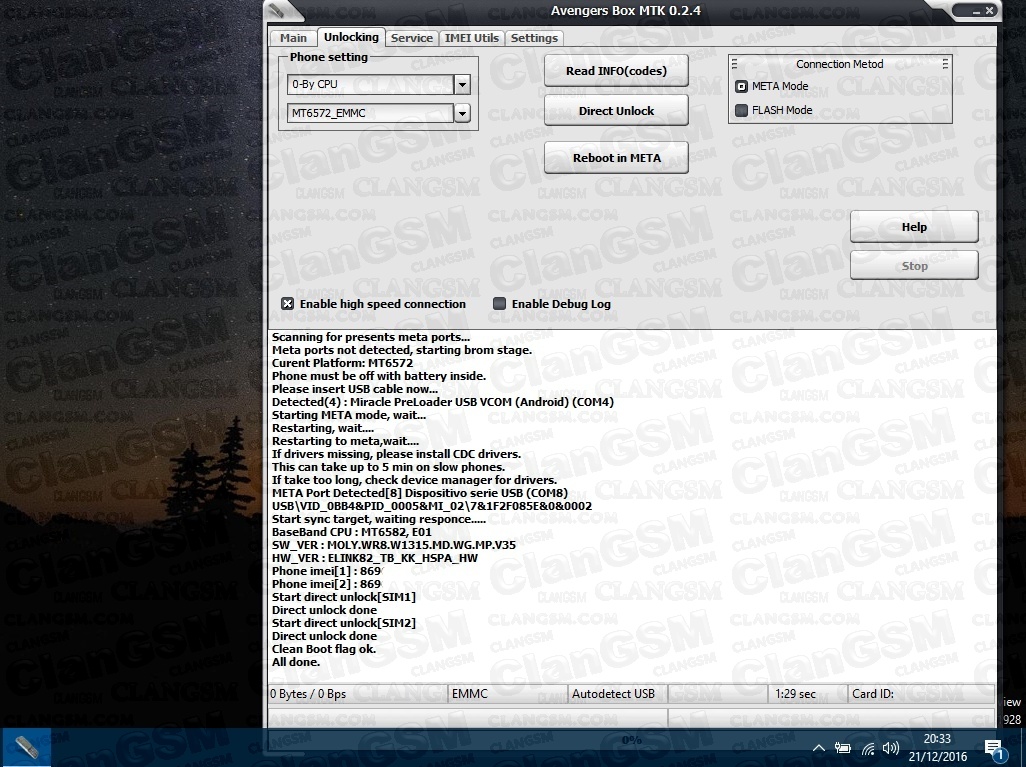Go to the Service tab
Viewport: 1026px width, 767px height.
(x=412, y=38)
